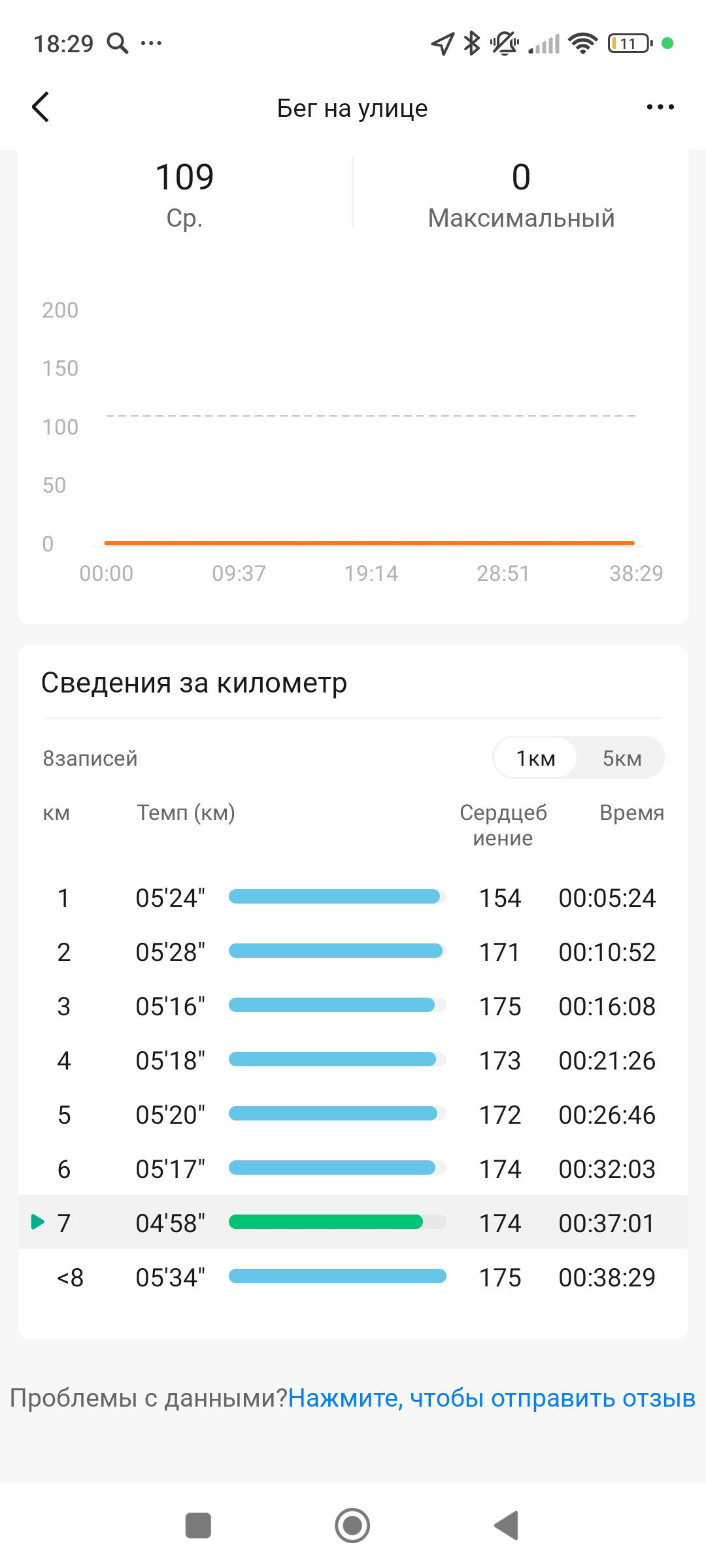Tap the green pace bar for 04'58"
706x1568 pixels.
(326, 1222)
